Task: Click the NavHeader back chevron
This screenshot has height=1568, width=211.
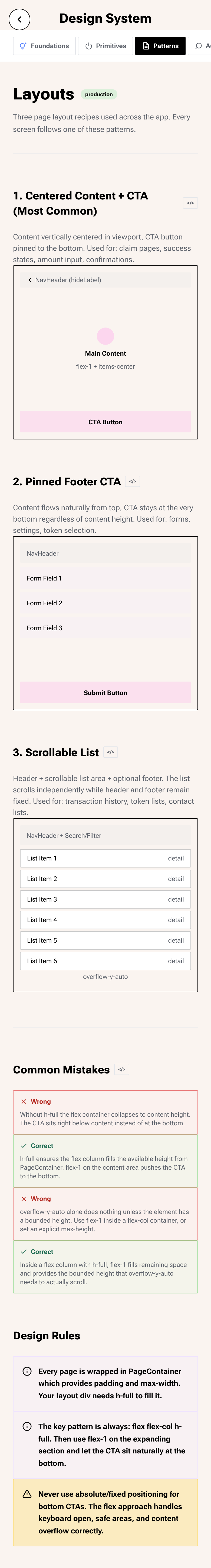Action: point(29,280)
